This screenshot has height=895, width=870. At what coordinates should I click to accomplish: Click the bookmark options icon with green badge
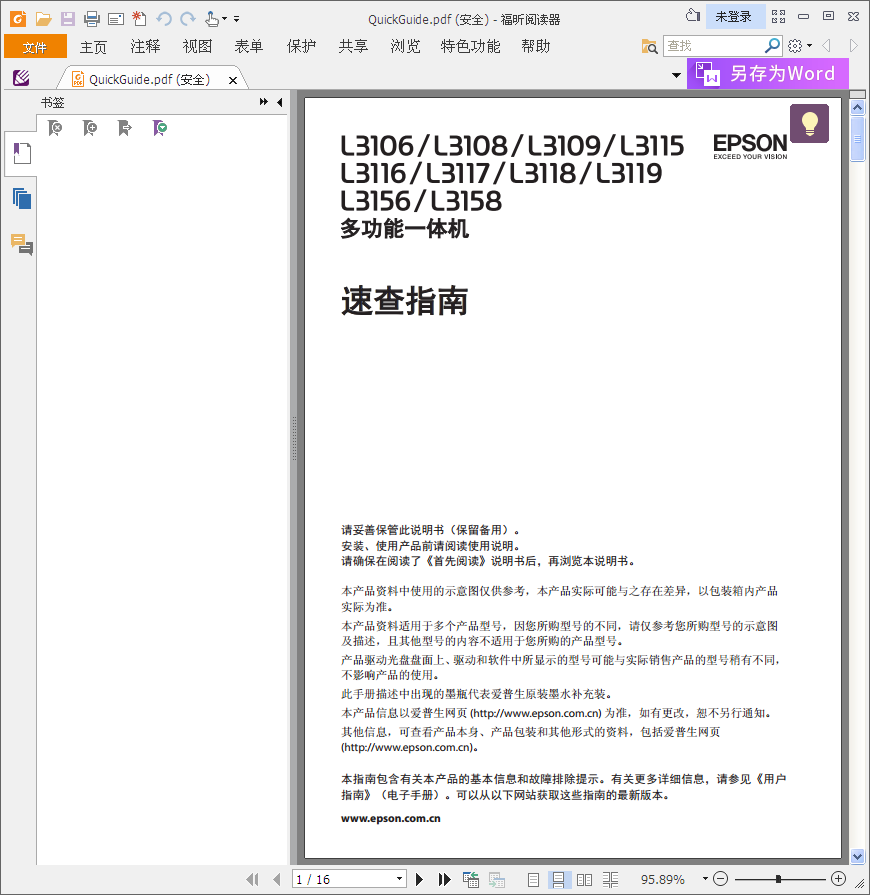160,128
